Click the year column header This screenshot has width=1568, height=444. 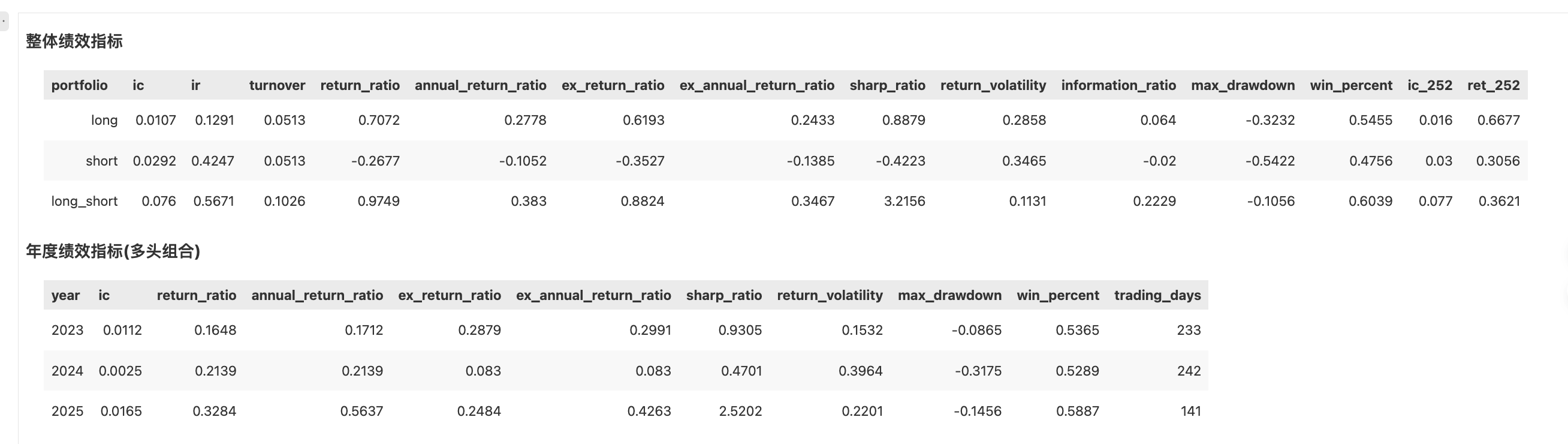click(65, 295)
